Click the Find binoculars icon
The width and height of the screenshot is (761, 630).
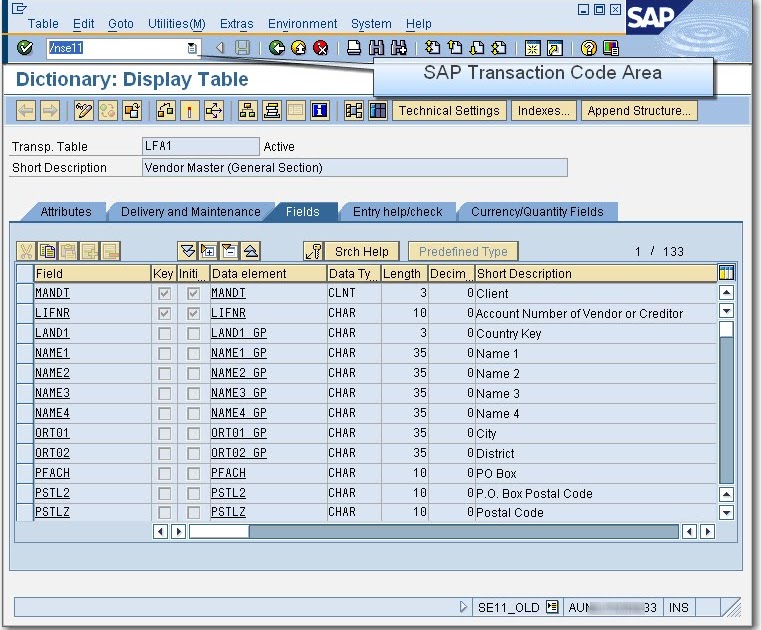pos(376,48)
